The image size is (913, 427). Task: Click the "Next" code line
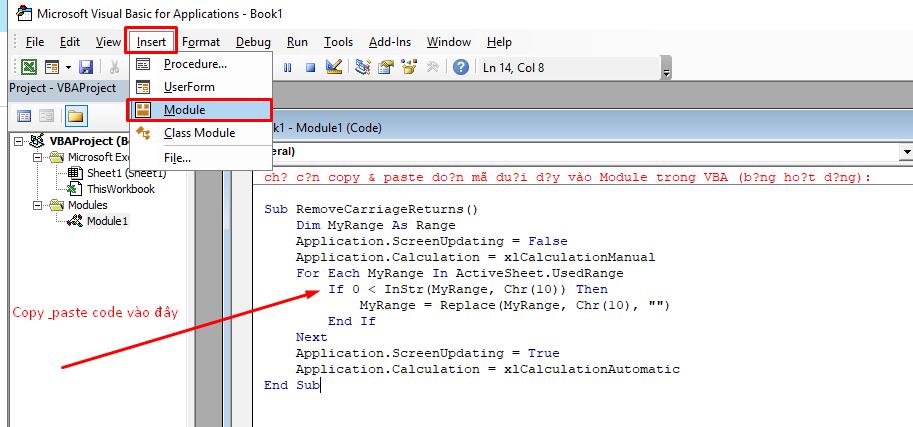pyautogui.click(x=312, y=337)
